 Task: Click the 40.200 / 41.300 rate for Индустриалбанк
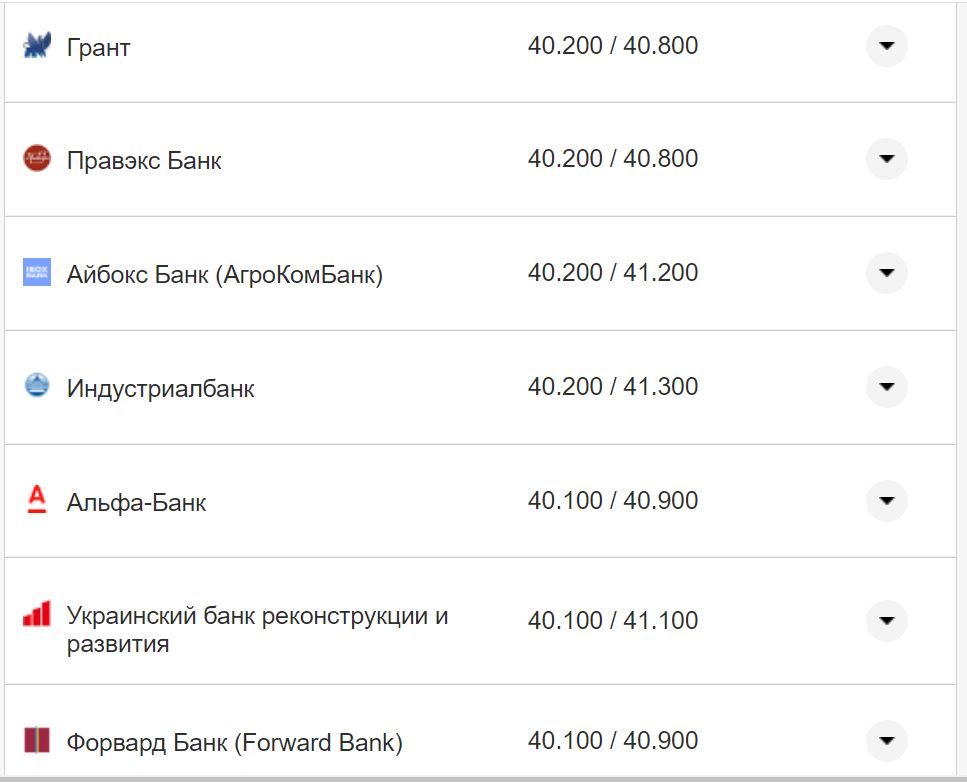(614, 386)
